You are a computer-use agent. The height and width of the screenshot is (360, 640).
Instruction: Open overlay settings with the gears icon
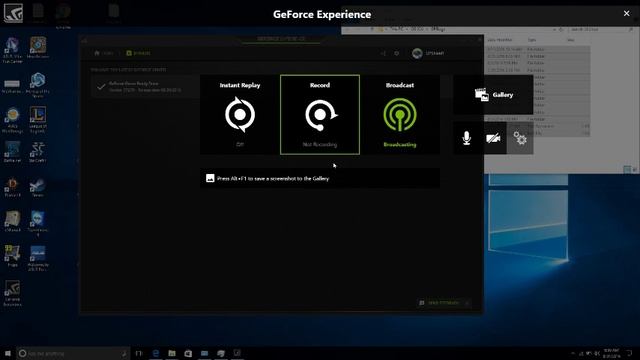[520, 138]
